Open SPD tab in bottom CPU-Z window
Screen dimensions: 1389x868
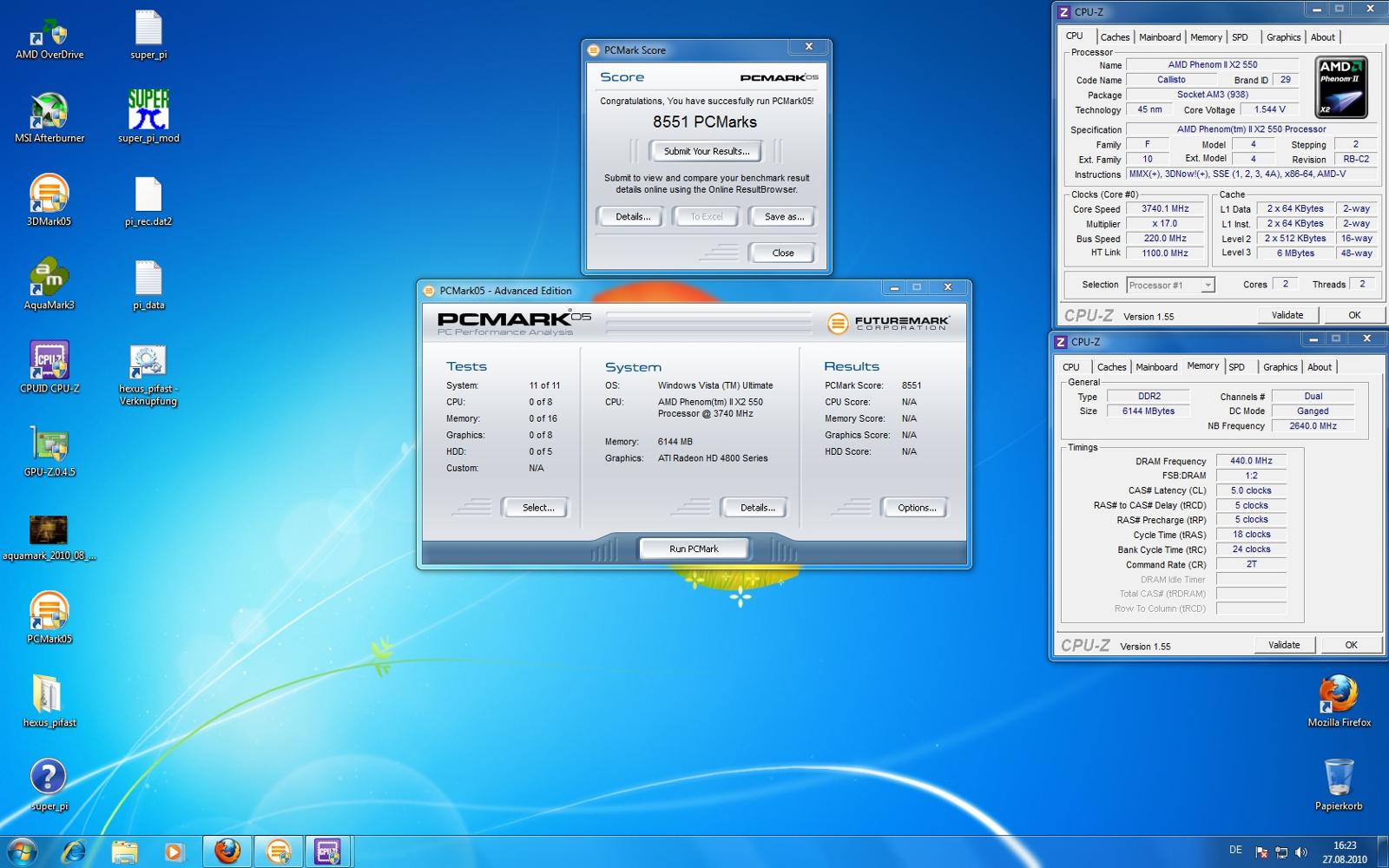1236,367
